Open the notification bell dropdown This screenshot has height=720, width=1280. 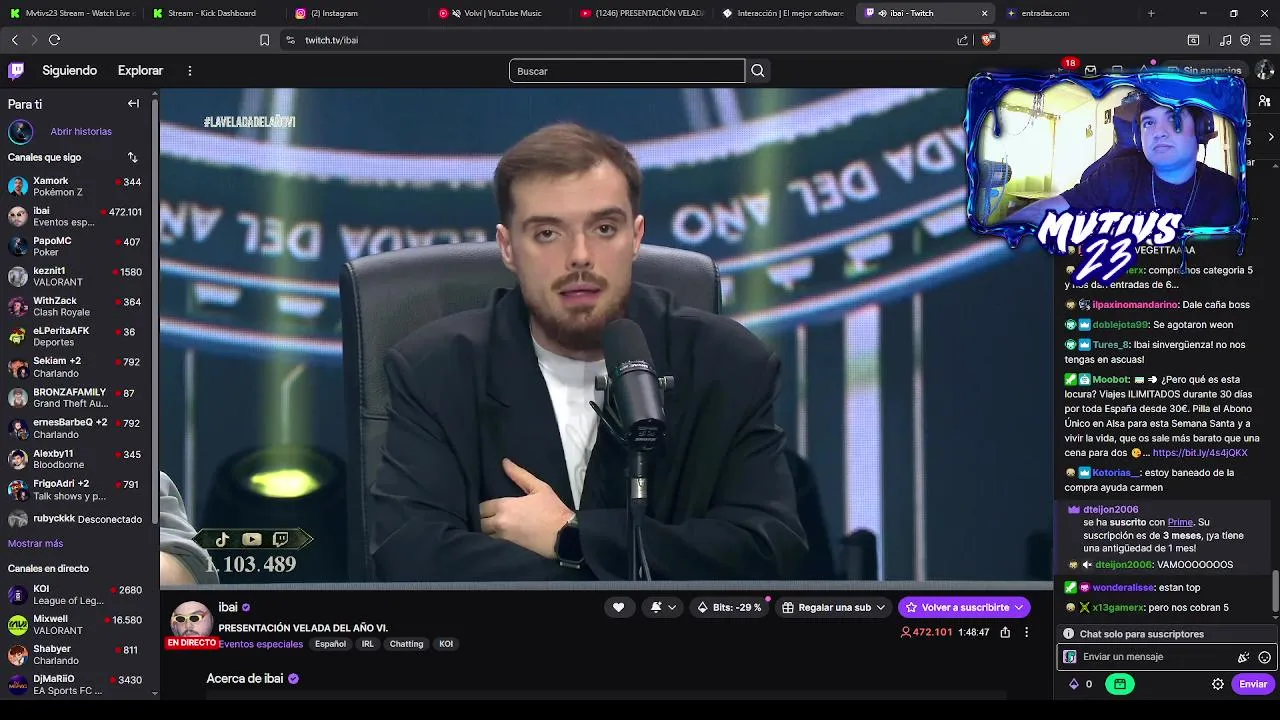click(663, 607)
